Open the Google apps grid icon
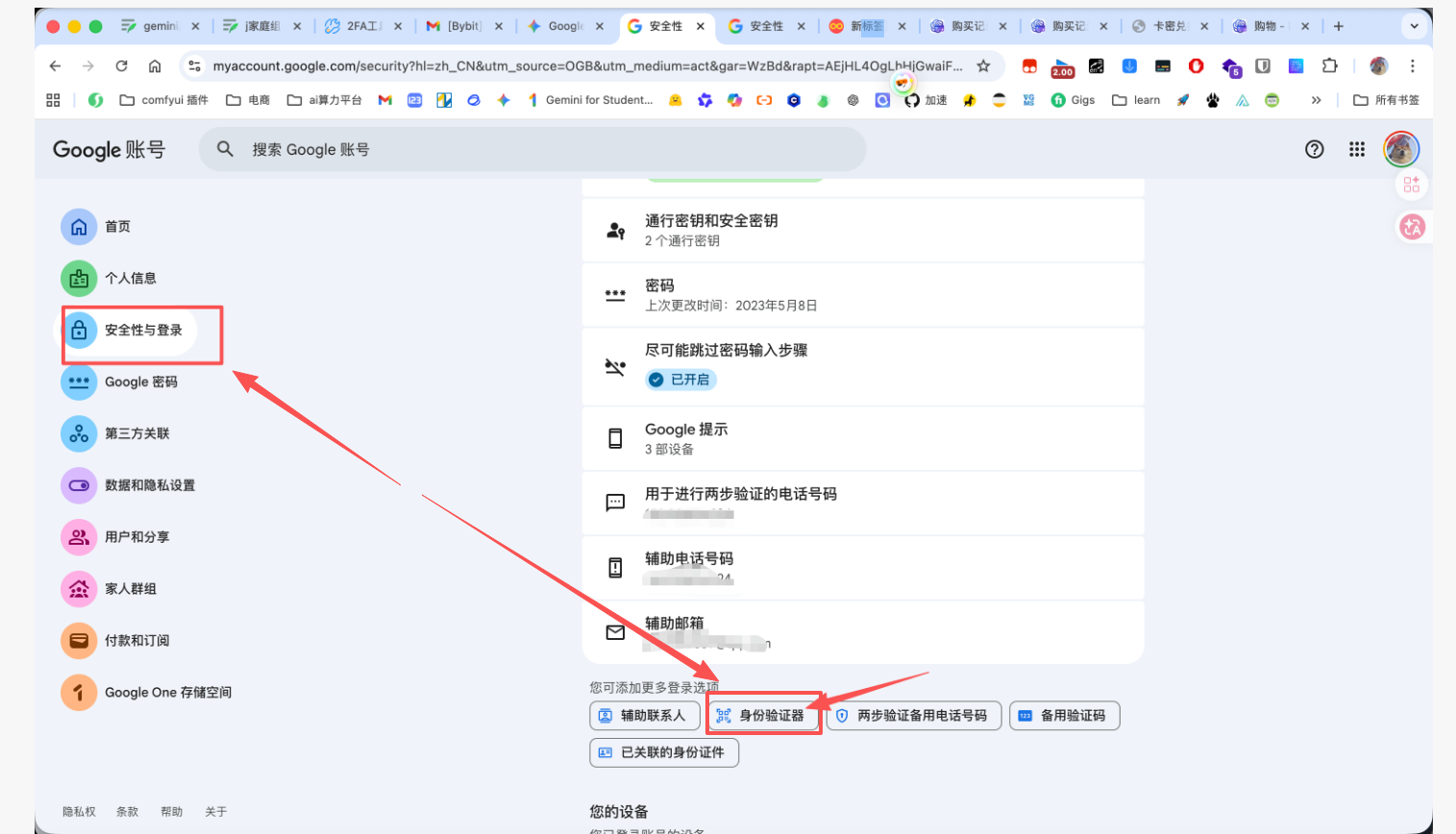 1357,149
